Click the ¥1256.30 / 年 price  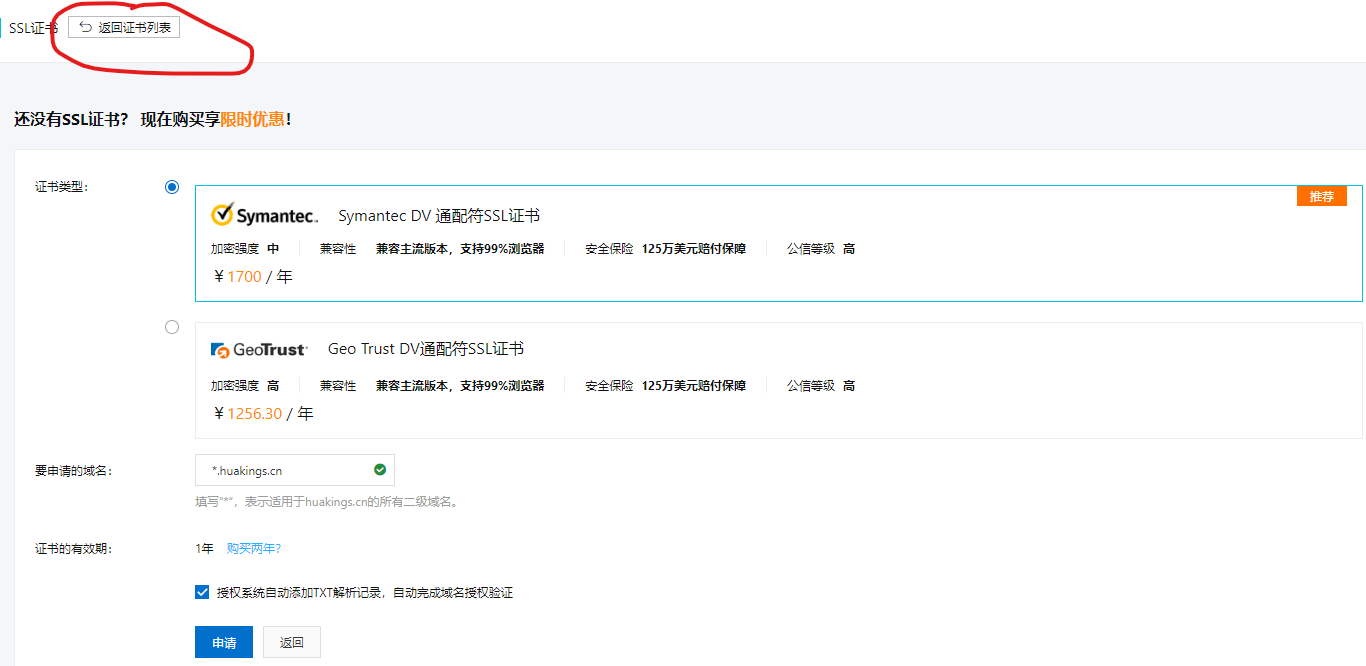pos(263,413)
